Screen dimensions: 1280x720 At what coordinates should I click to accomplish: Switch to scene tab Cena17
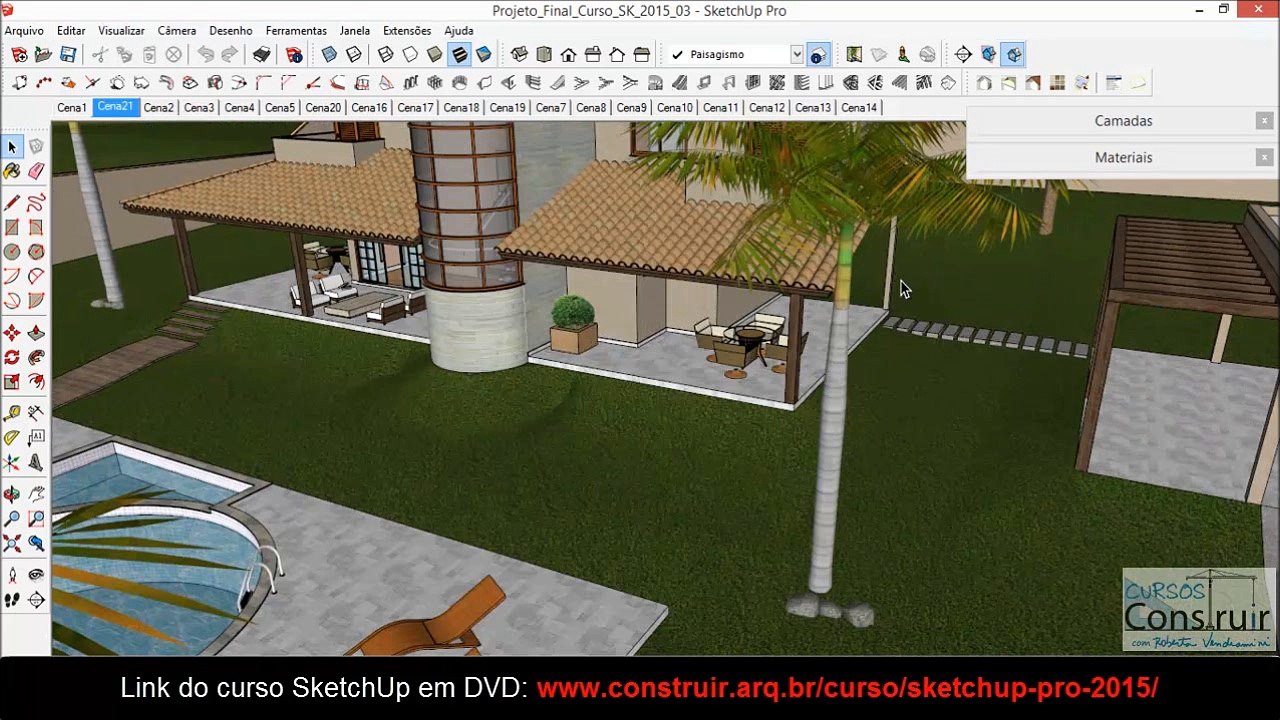(x=415, y=107)
